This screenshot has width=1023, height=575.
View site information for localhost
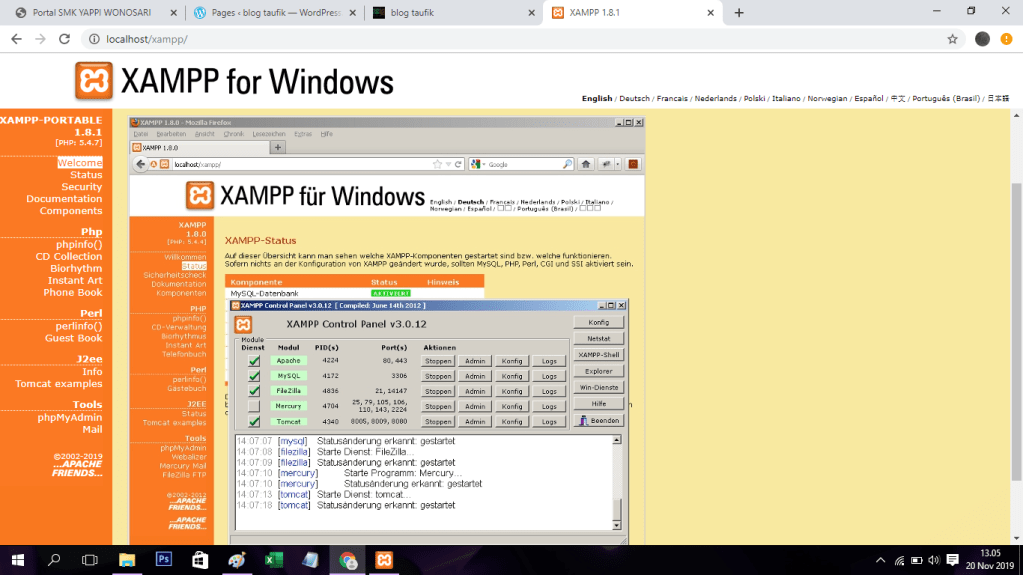point(93,39)
